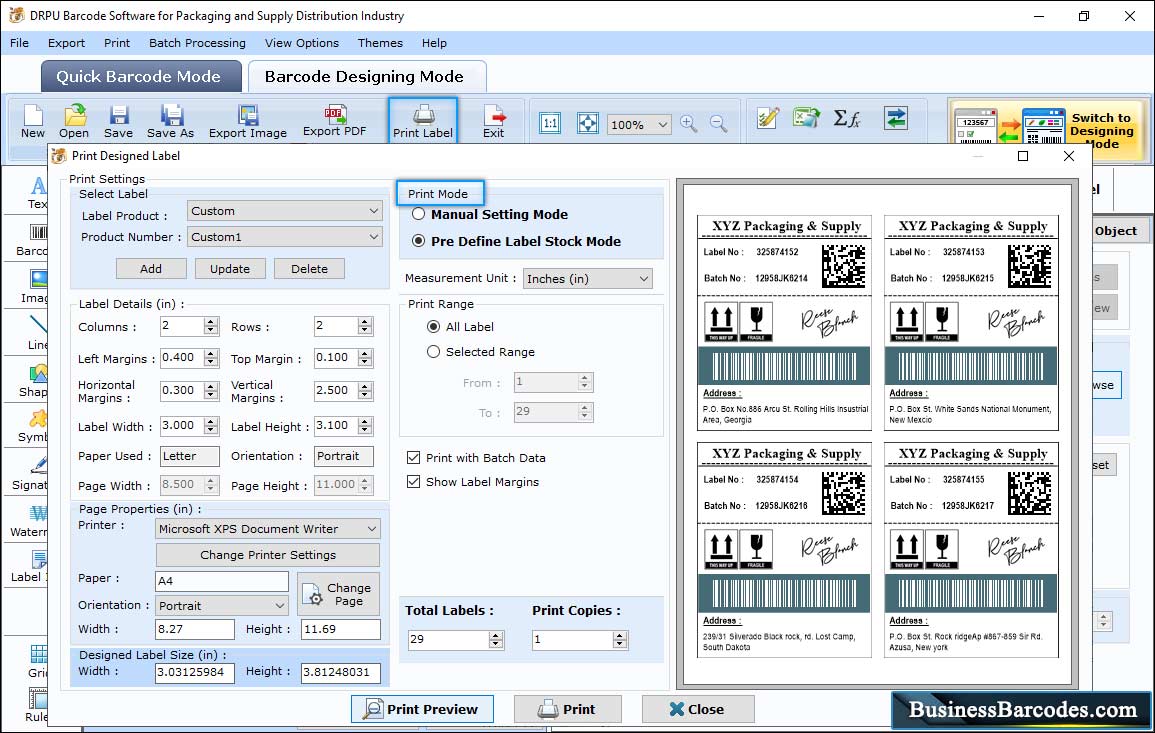The height and width of the screenshot is (733, 1155).
Task: Click the Export Image icon
Action: [x=248, y=121]
